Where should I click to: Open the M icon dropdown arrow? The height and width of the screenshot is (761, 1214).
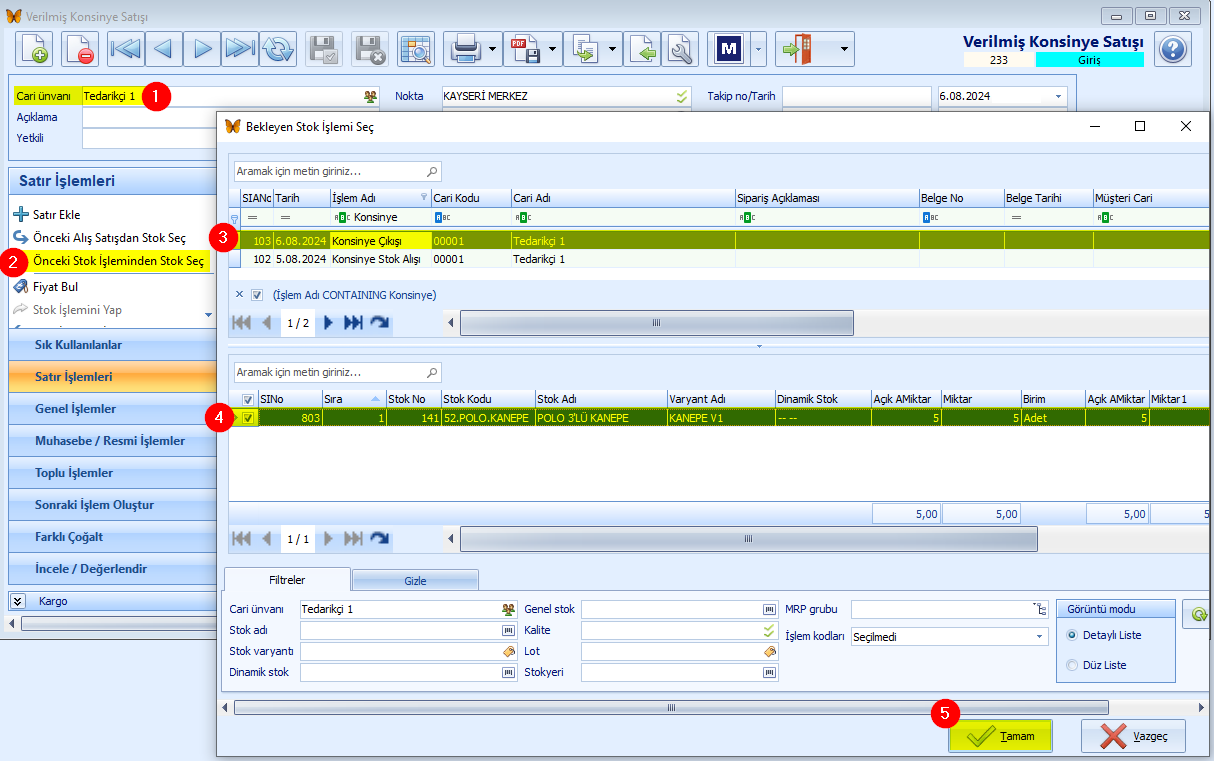pos(758,48)
